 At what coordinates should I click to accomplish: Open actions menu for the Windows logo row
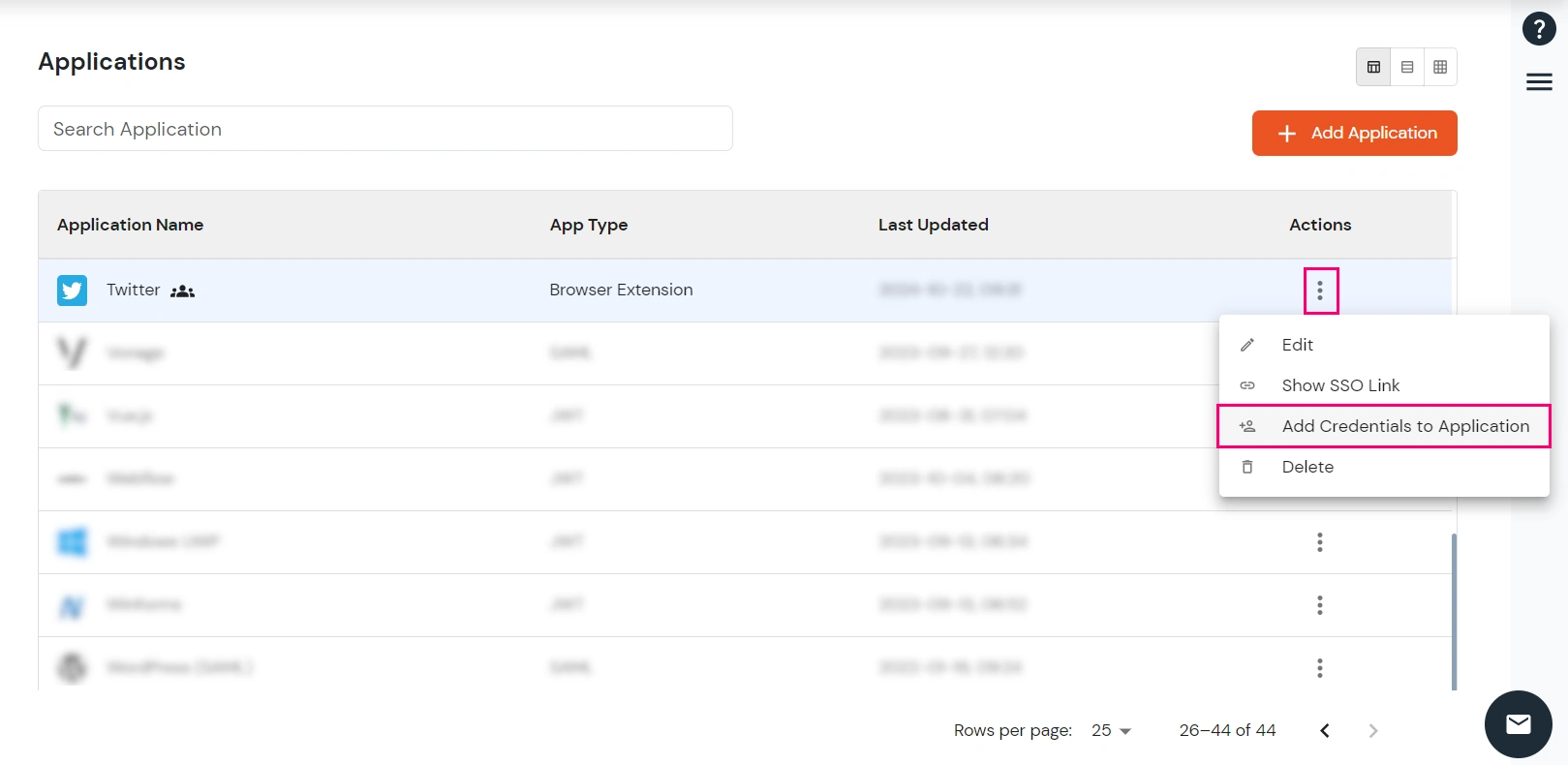[1320, 542]
